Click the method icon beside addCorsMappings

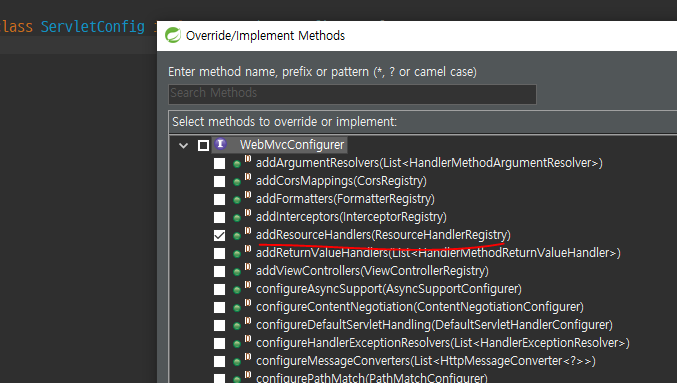(237, 182)
